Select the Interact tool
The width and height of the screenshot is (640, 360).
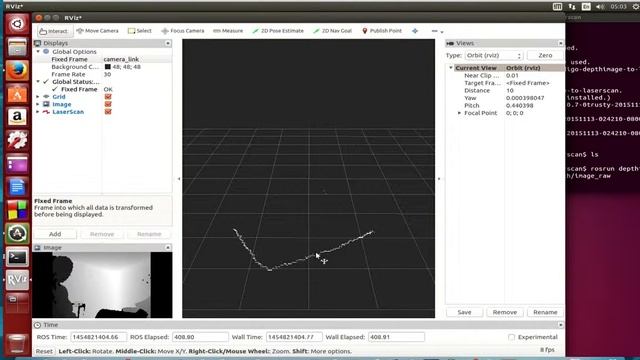click(x=54, y=31)
